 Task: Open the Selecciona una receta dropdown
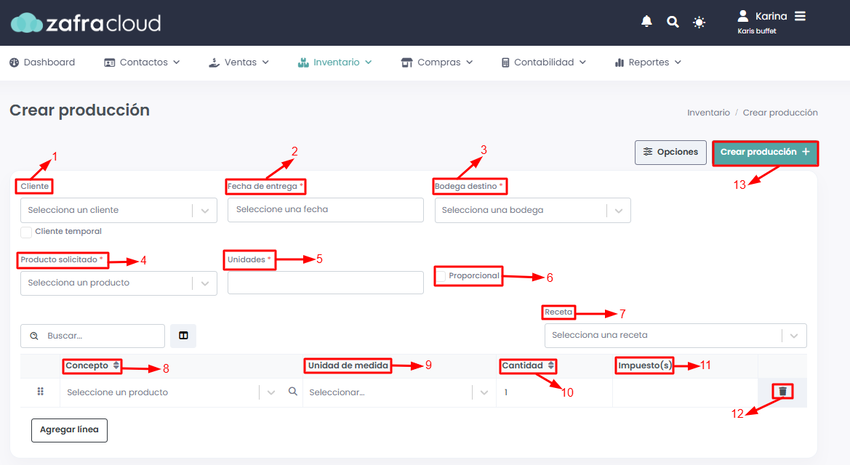[x=675, y=335]
